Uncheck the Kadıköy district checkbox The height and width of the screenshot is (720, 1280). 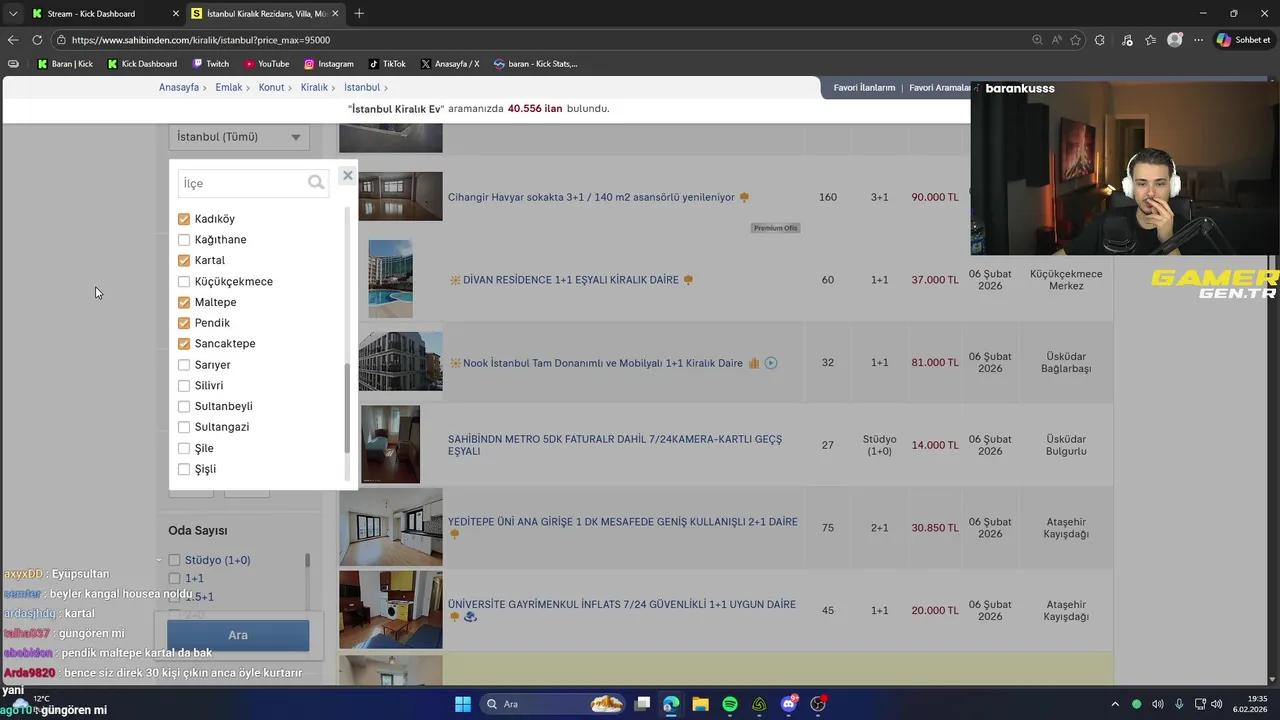click(x=184, y=219)
